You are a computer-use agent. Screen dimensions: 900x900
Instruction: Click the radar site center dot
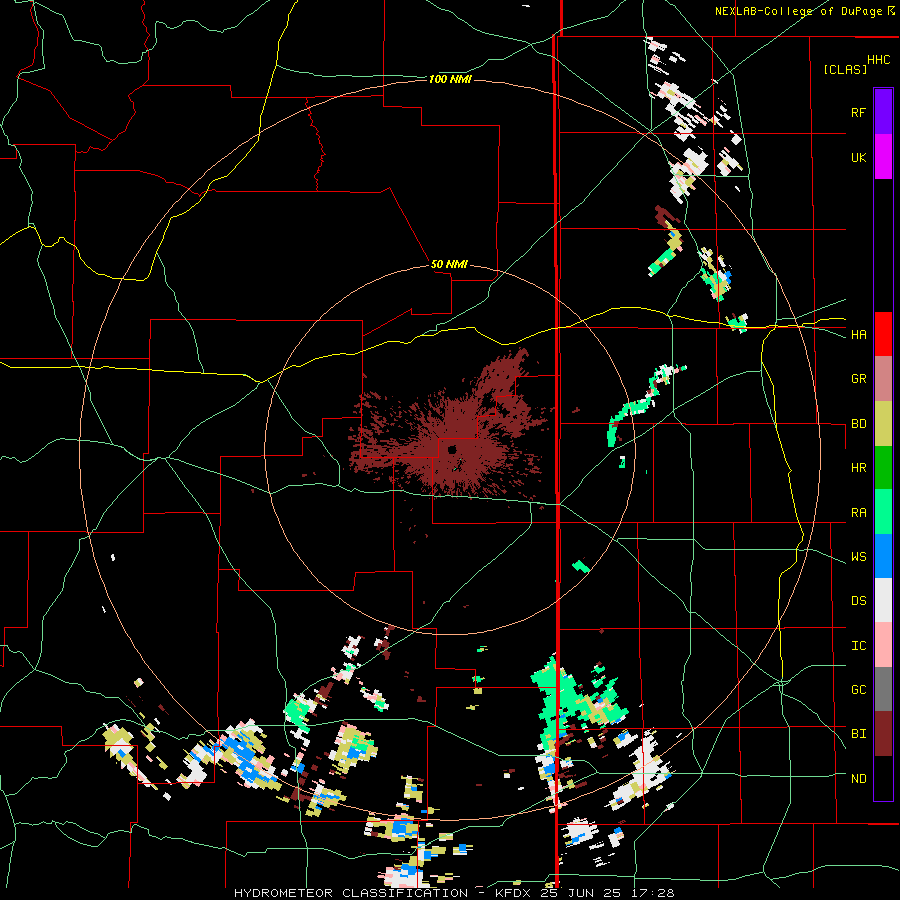coord(452,449)
